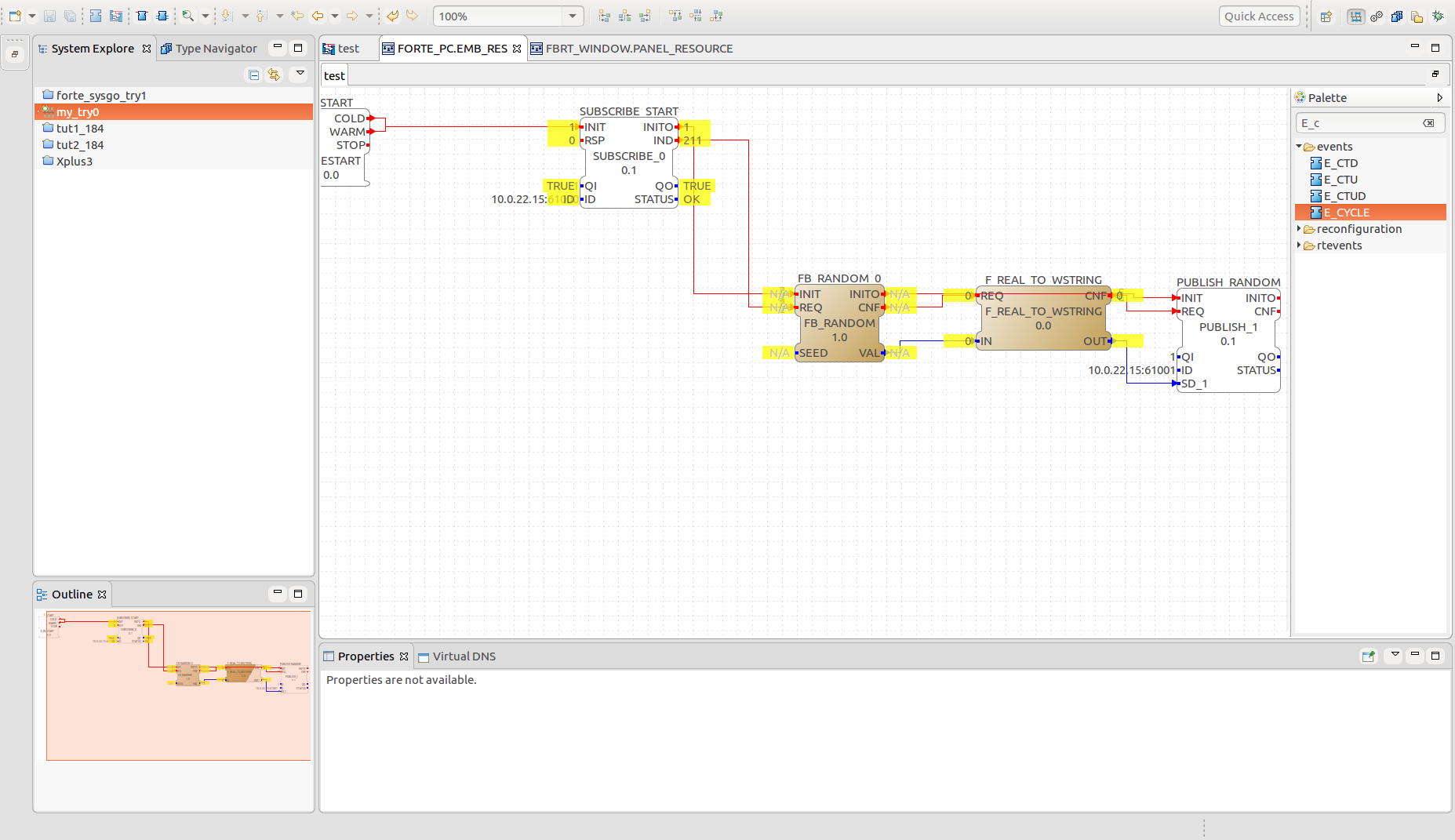
Task: Pin the Properties view icon
Action: [x=1369, y=656]
